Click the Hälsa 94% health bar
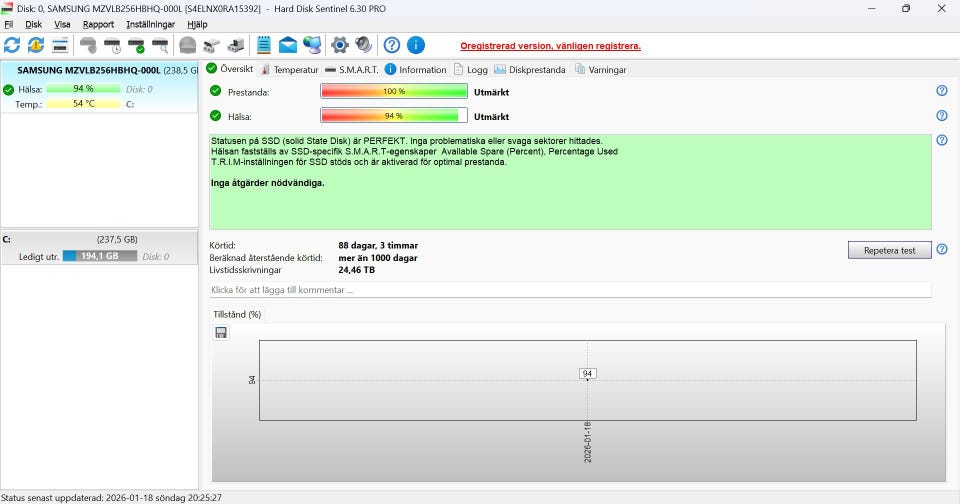 point(393,116)
